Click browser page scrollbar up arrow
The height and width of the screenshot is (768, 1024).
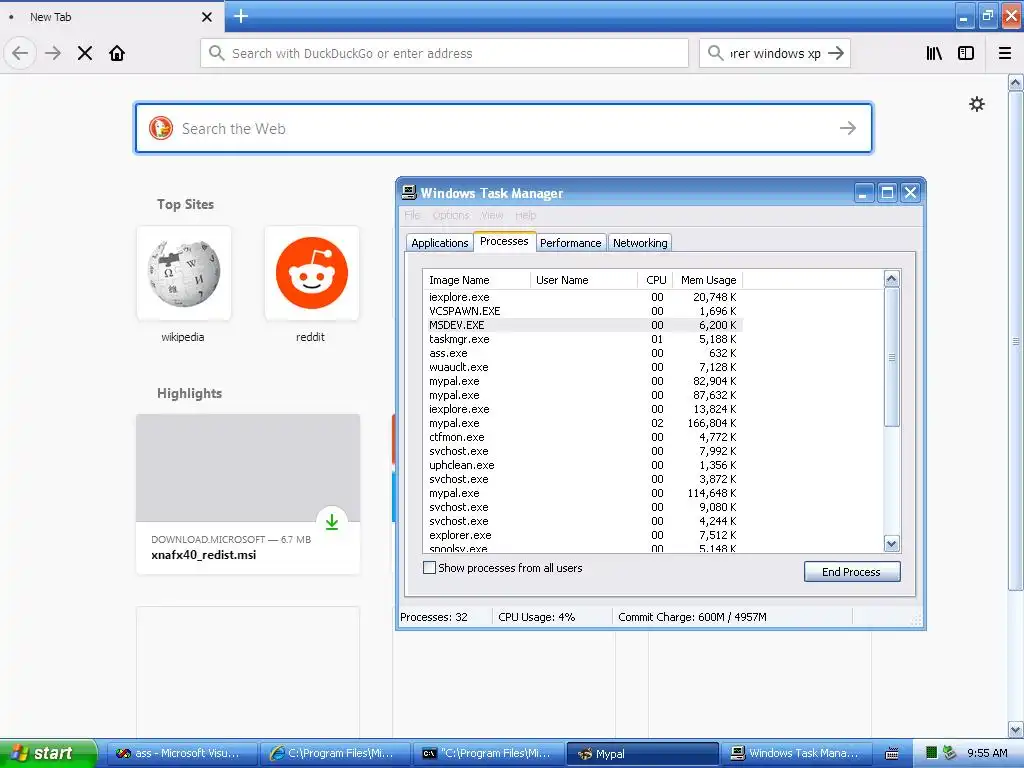[1015, 82]
